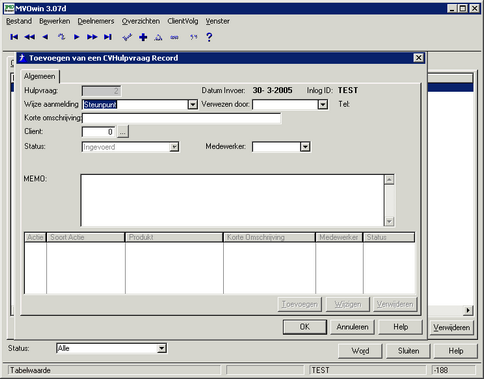This screenshot has width=484, height=379.
Task: Click the dialog title bar icon
Action: coord(22,58)
